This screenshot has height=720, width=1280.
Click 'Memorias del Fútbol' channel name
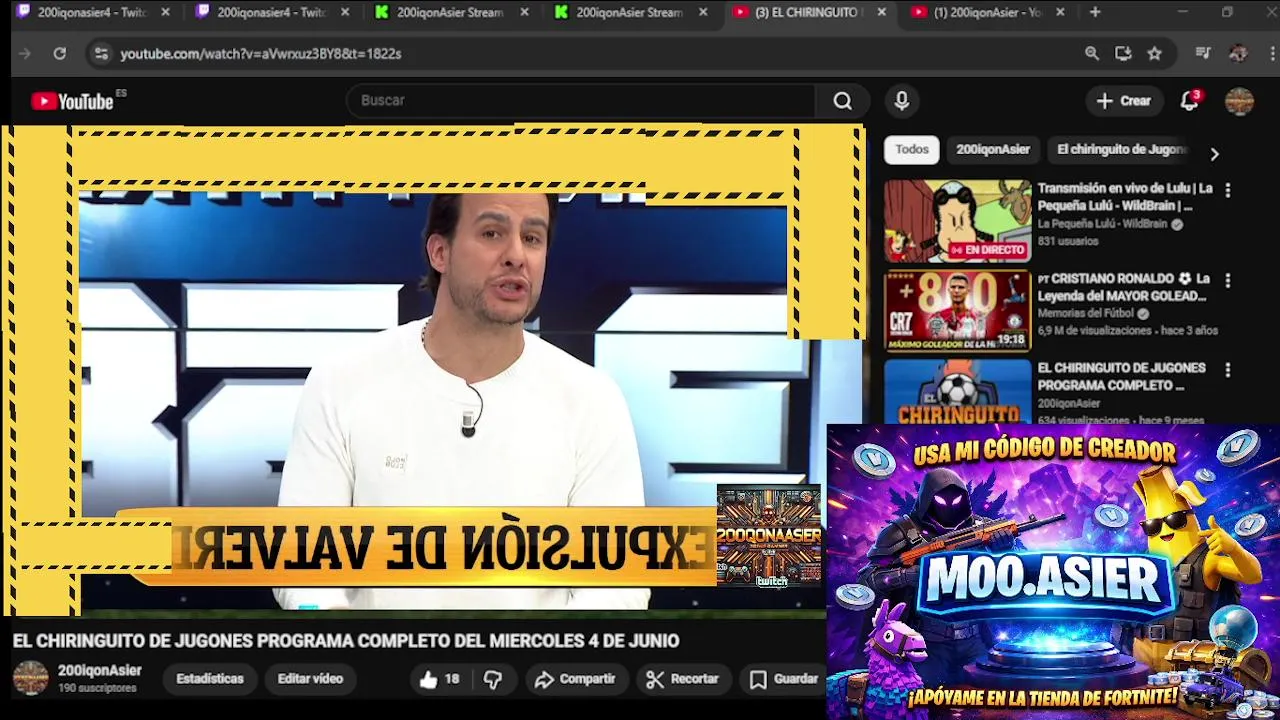click(x=1085, y=314)
